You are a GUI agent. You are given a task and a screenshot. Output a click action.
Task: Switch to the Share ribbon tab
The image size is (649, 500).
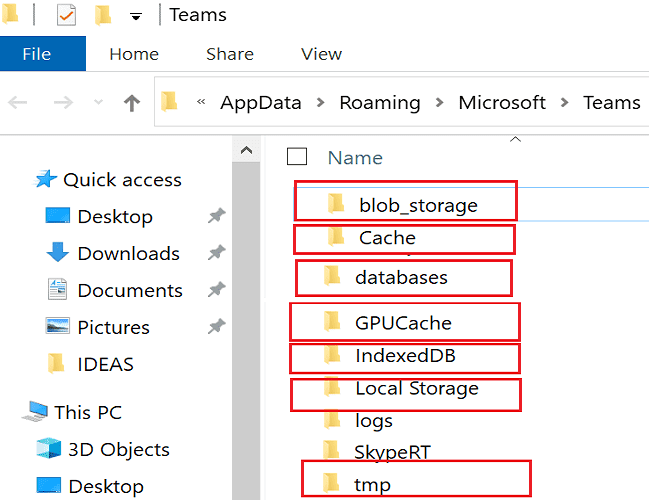tap(230, 54)
